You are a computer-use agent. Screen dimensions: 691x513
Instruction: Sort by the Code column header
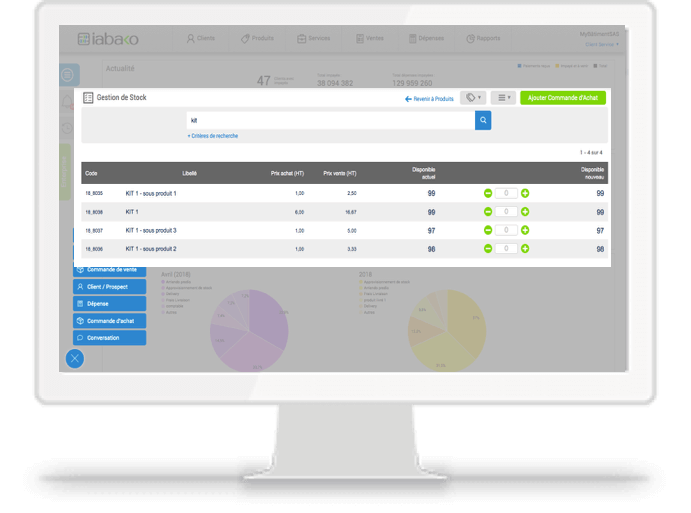91,173
